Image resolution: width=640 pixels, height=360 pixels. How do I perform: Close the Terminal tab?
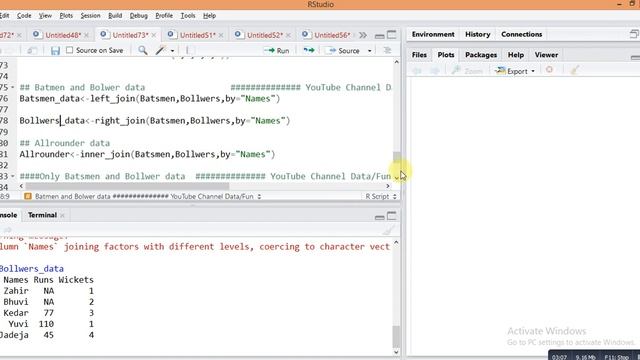point(62,215)
